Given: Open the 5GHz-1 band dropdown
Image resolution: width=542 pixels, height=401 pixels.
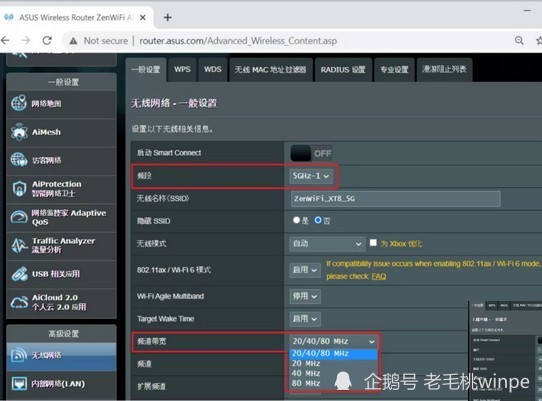Looking at the screenshot, I should 311,176.
